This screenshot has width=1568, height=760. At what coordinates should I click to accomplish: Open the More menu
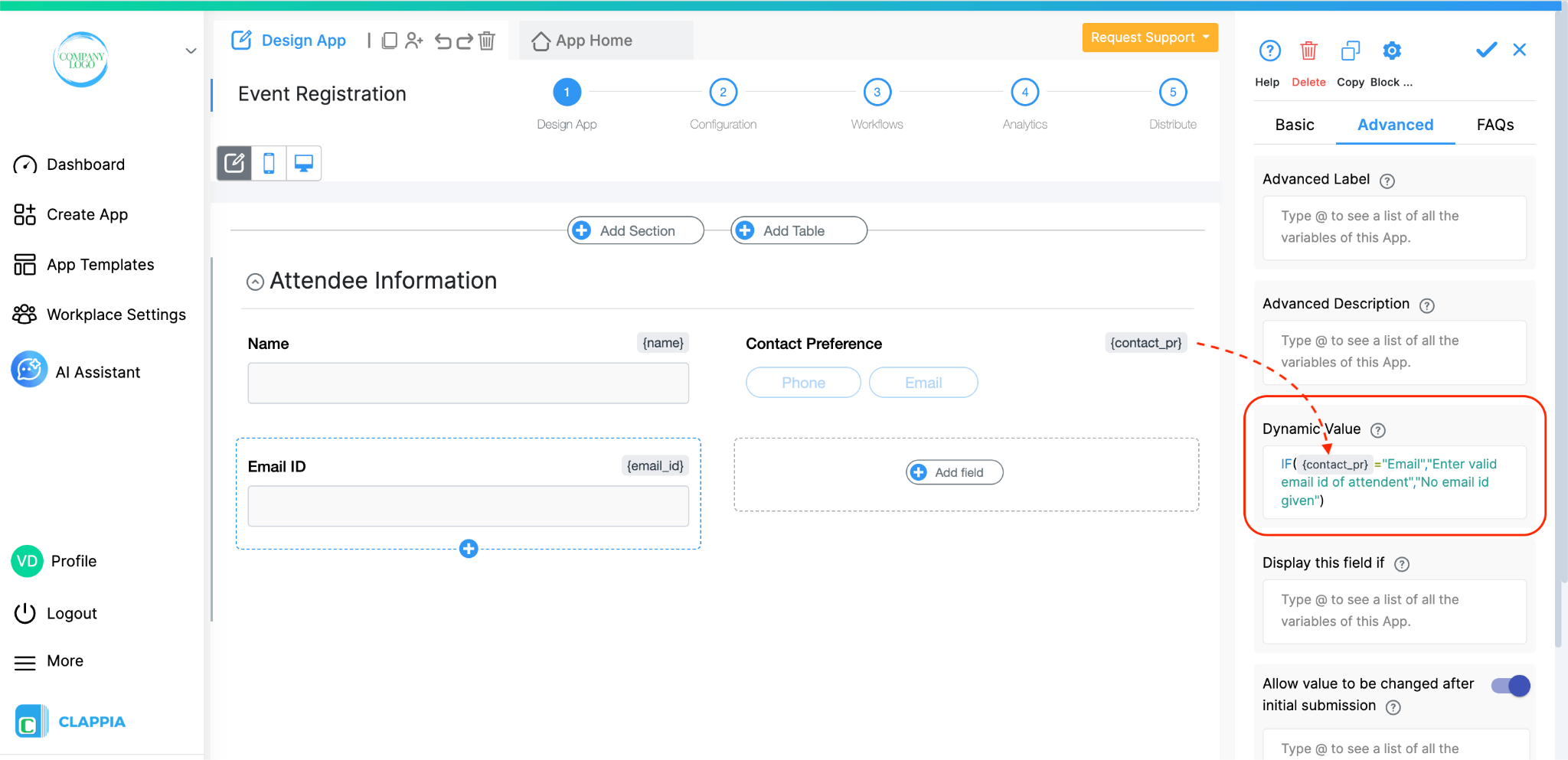[48, 661]
